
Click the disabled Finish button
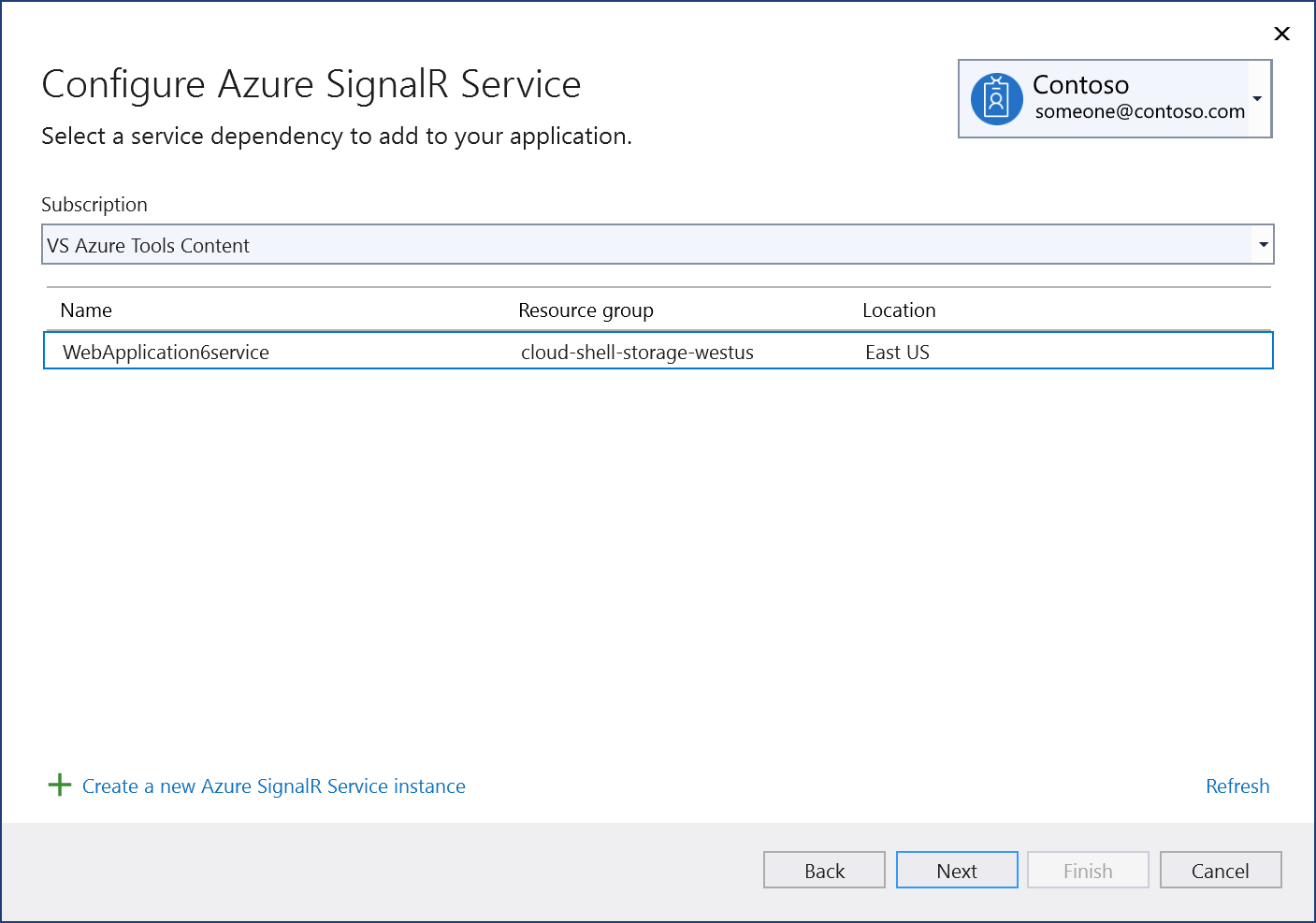click(1087, 870)
